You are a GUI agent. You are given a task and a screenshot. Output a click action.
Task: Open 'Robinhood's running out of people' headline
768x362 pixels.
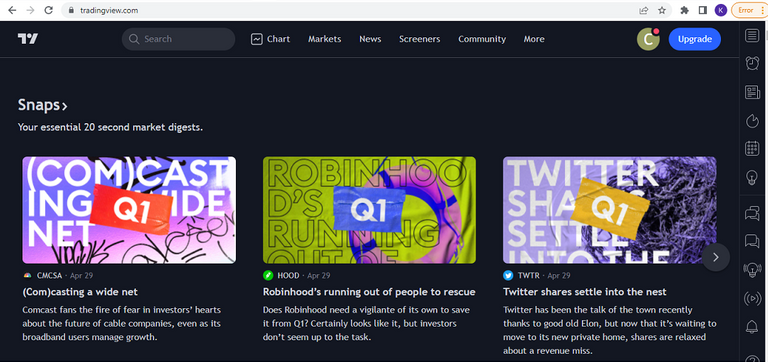coord(369,292)
